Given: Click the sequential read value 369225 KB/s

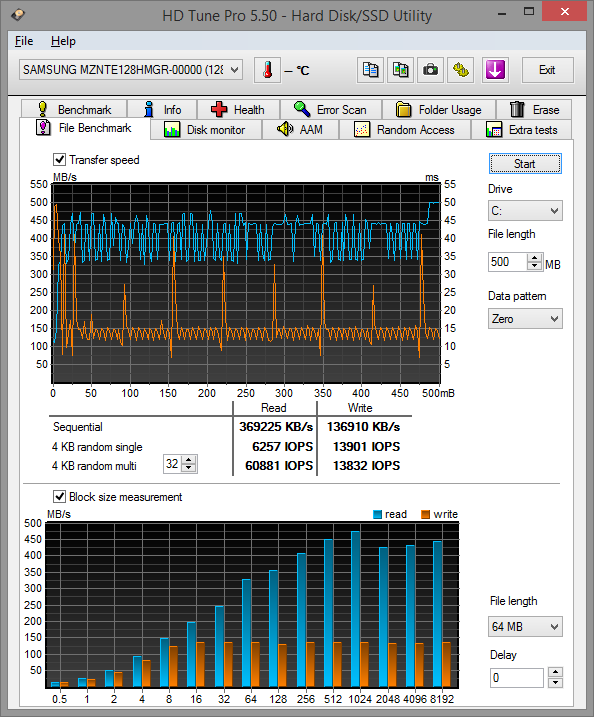Looking at the screenshot, I should click(276, 427).
